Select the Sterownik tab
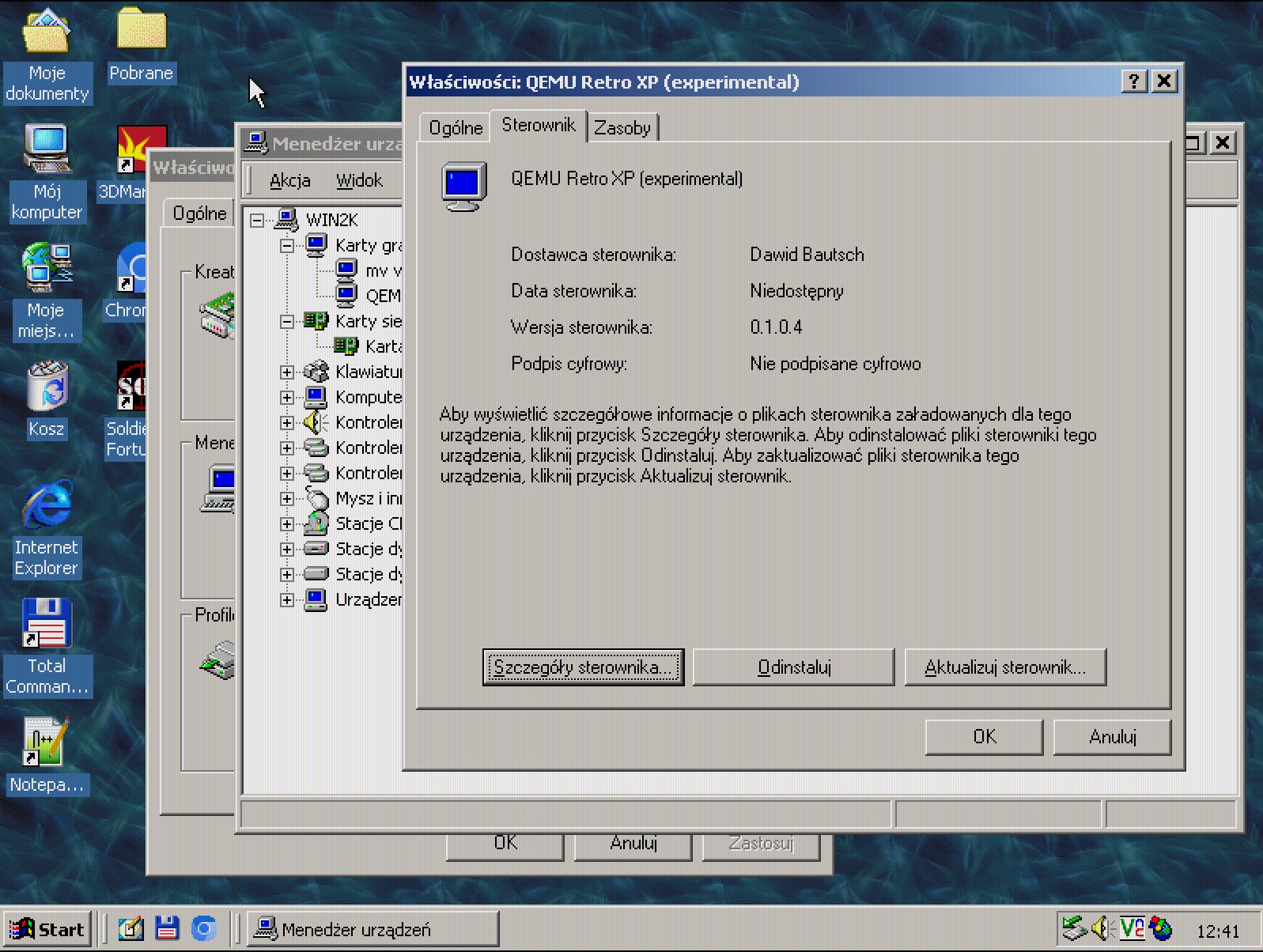 coord(539,125)
